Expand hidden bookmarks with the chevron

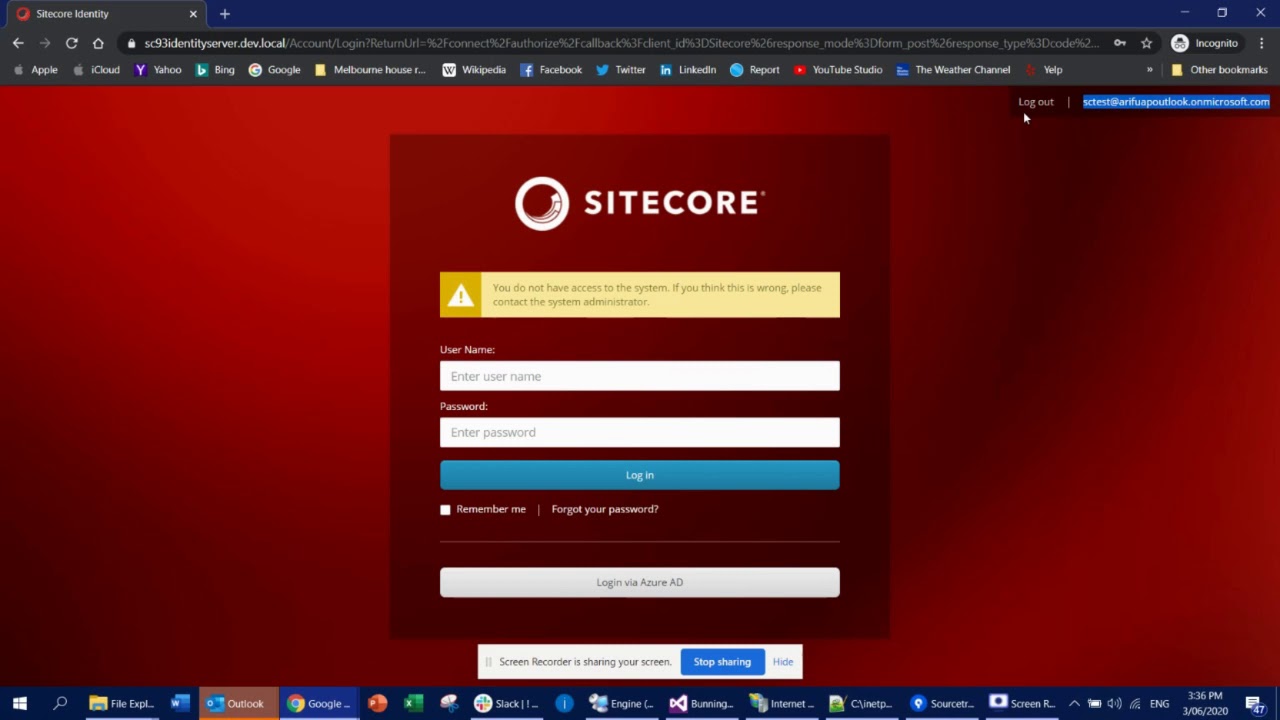(1149, 70)
